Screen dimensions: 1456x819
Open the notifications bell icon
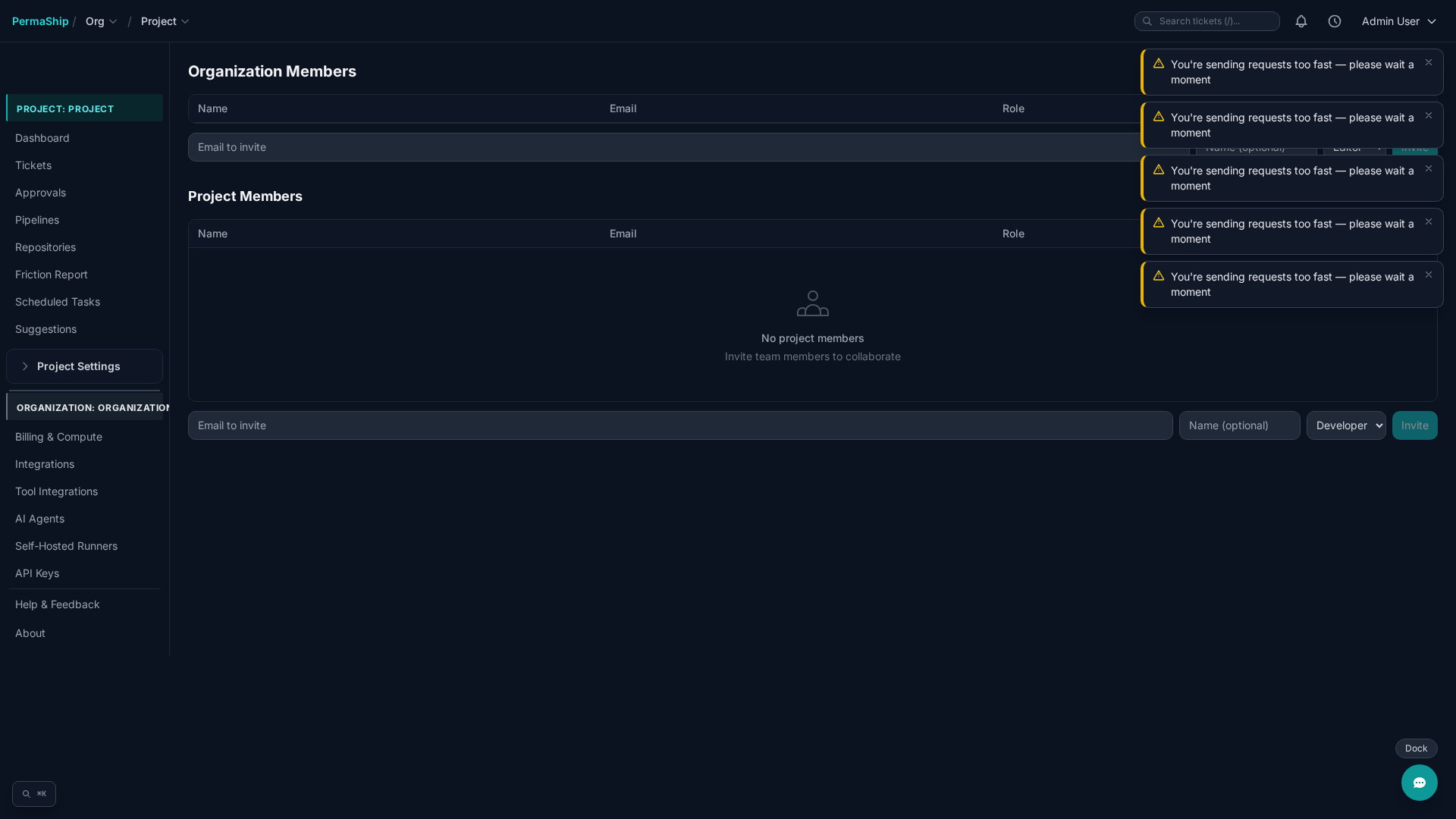1301,21
